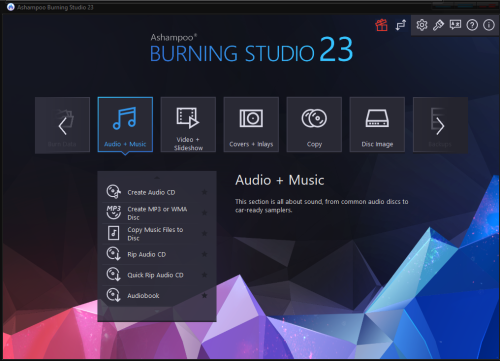Click the filmstrip icon on Video + Slideshow
Screen dimensions: 500x361
click(x=187, y=118)
